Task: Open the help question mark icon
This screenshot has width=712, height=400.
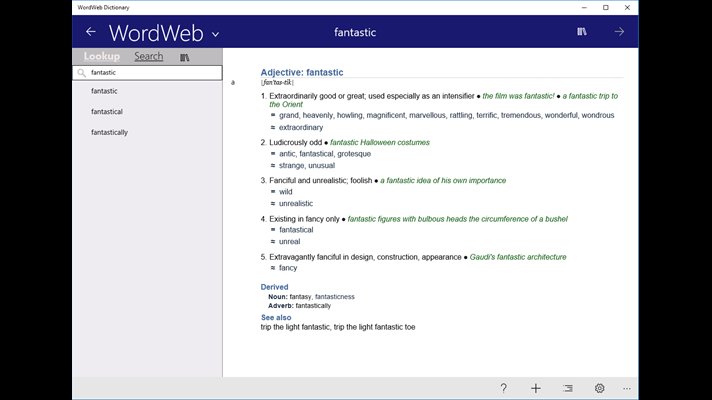Action: click(x=504, y=388)
